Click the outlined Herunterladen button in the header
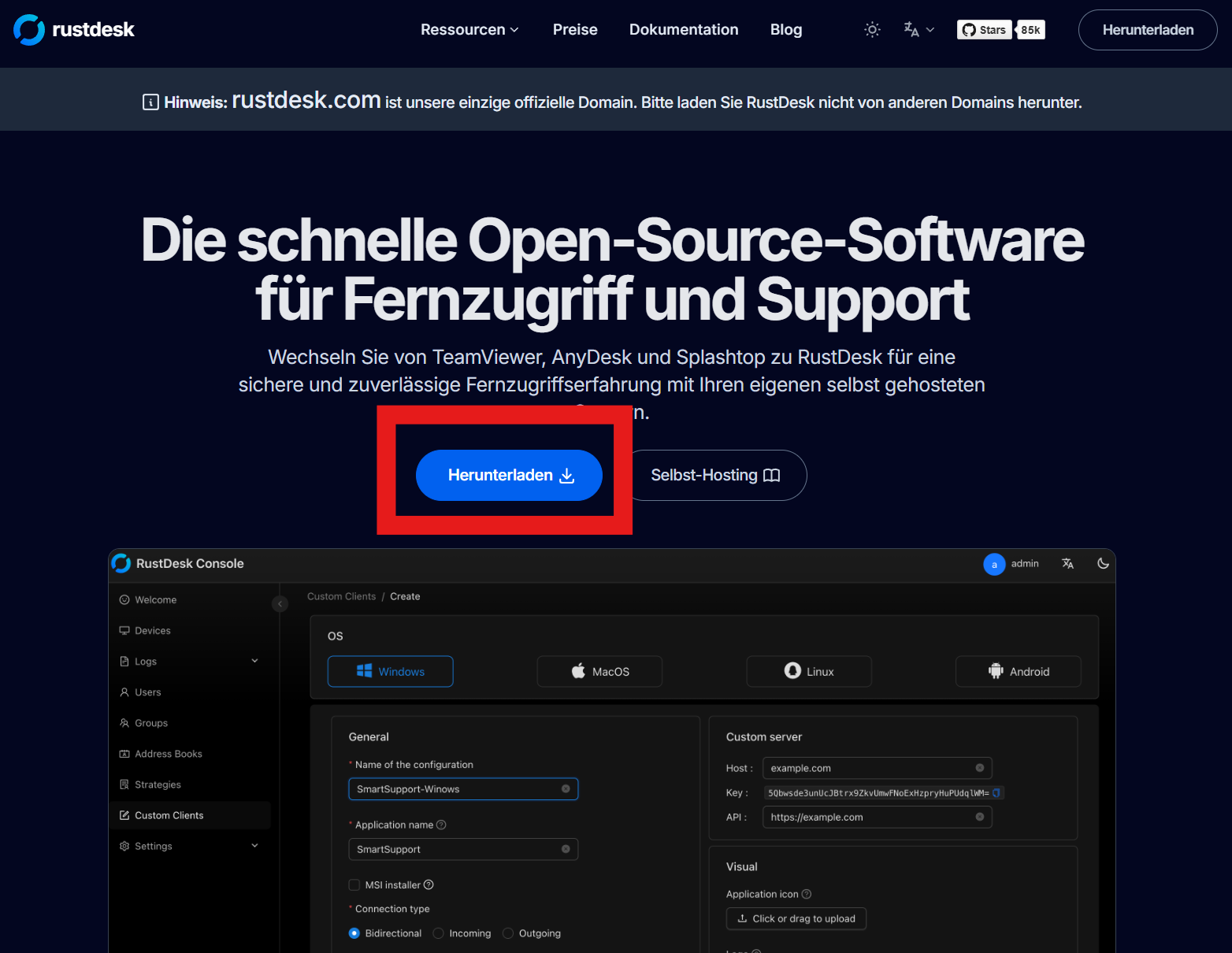The width and height of the screenshot is (1232, 953). [1148, 30]
